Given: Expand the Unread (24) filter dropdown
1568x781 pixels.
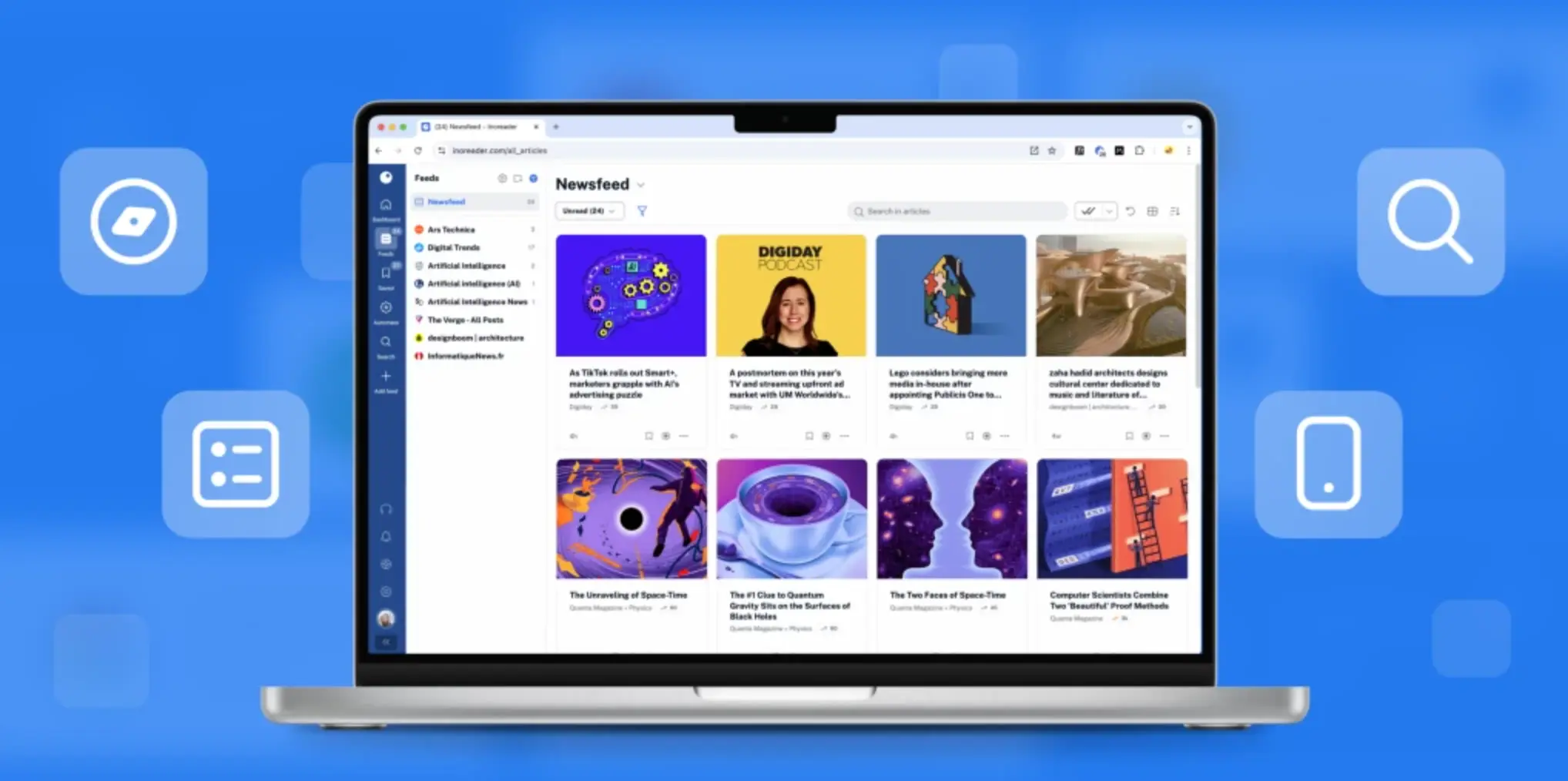Looking at the screenshot, I should pyautogui.click(x=589, y=211).
